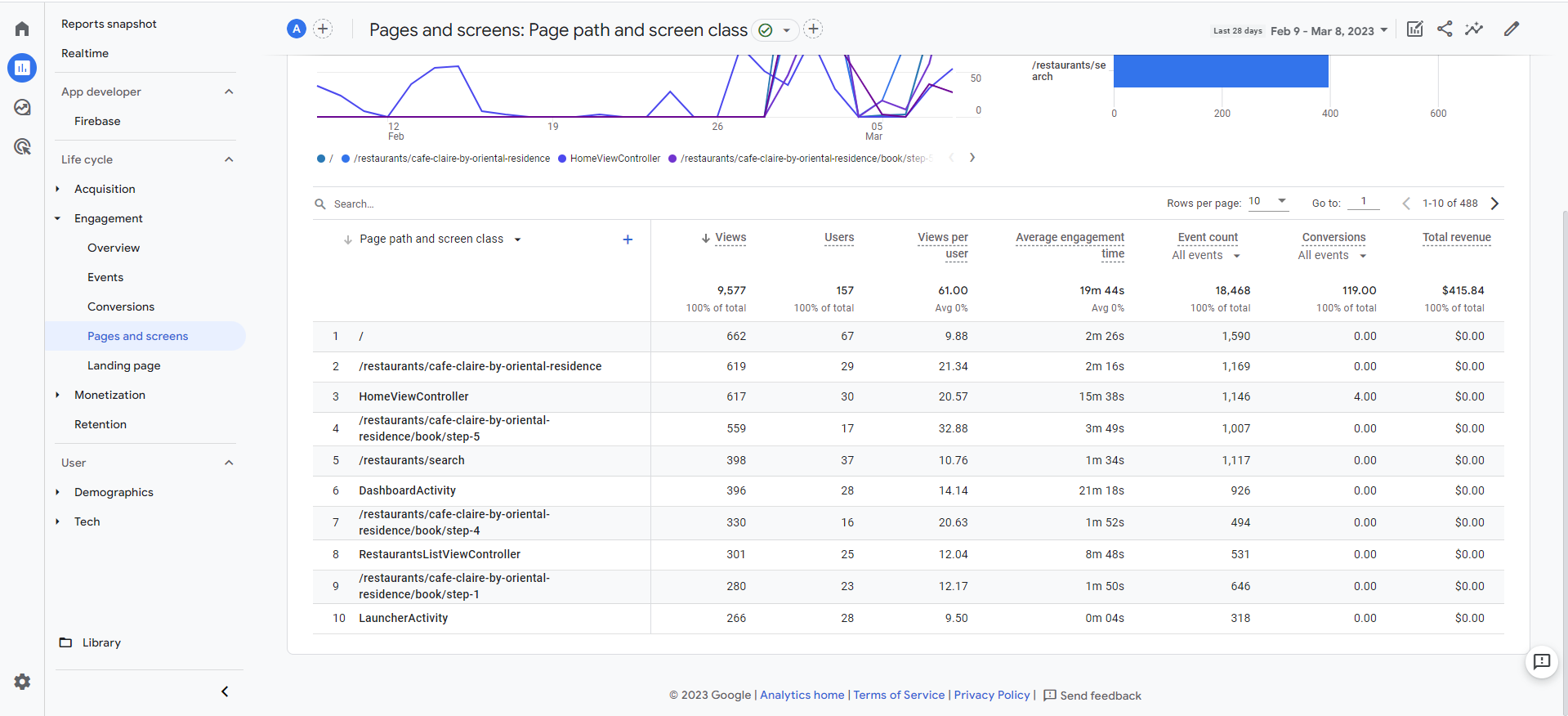Open Admin settings gear icon
This screenshot has width=1568, height=716.
pos(22,682)
